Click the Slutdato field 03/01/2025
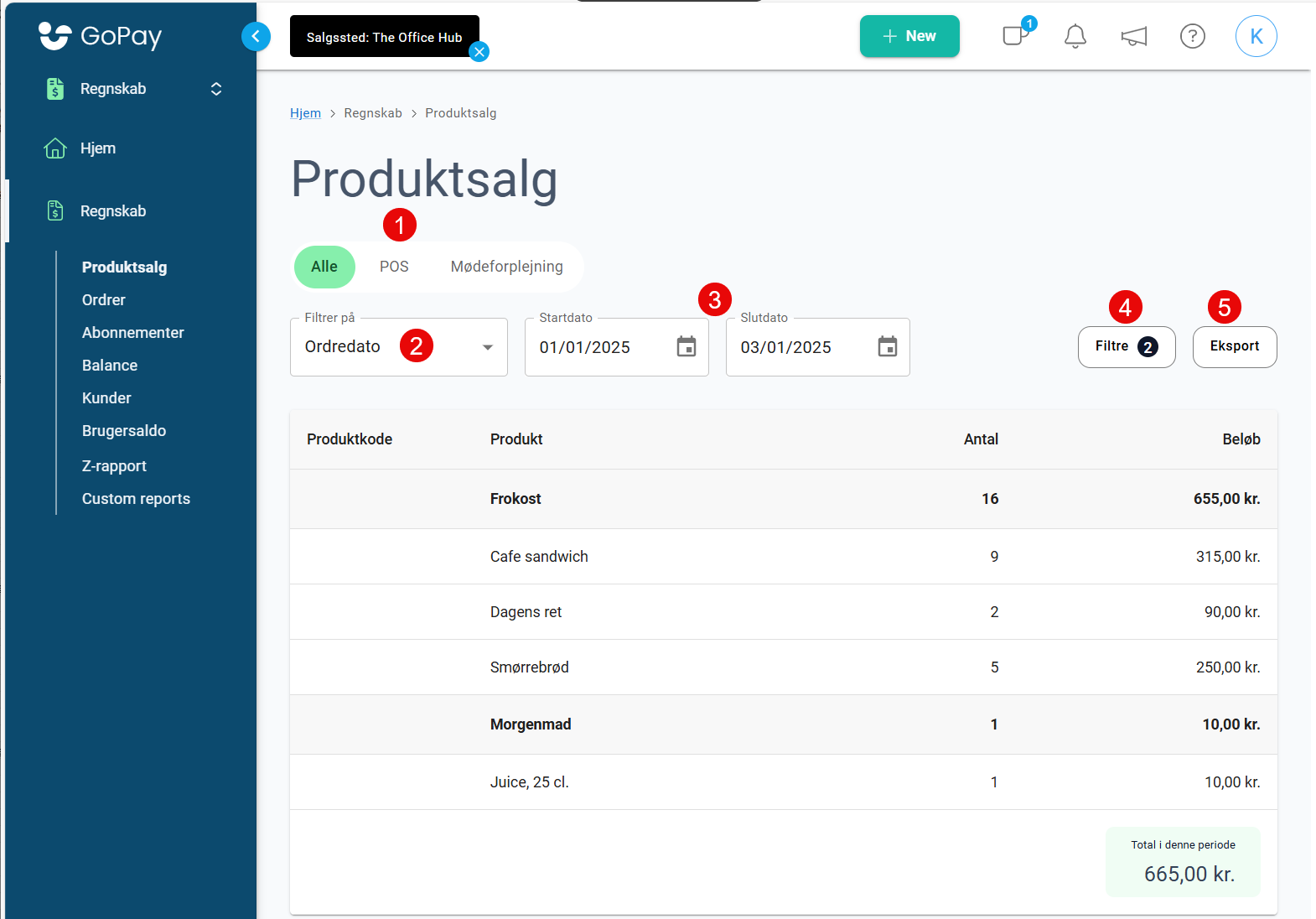Viewport: 1316px width, 919px height. 818,347
